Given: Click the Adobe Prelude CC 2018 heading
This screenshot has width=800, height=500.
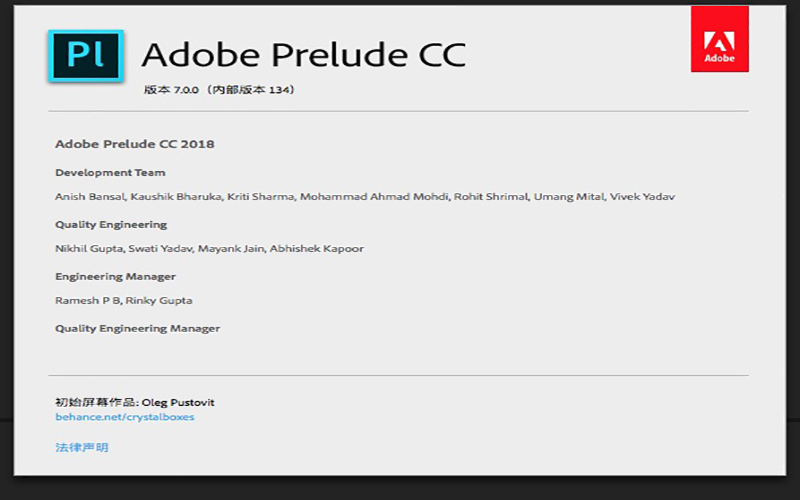Looking at the screenshot, I should [135, 144].
